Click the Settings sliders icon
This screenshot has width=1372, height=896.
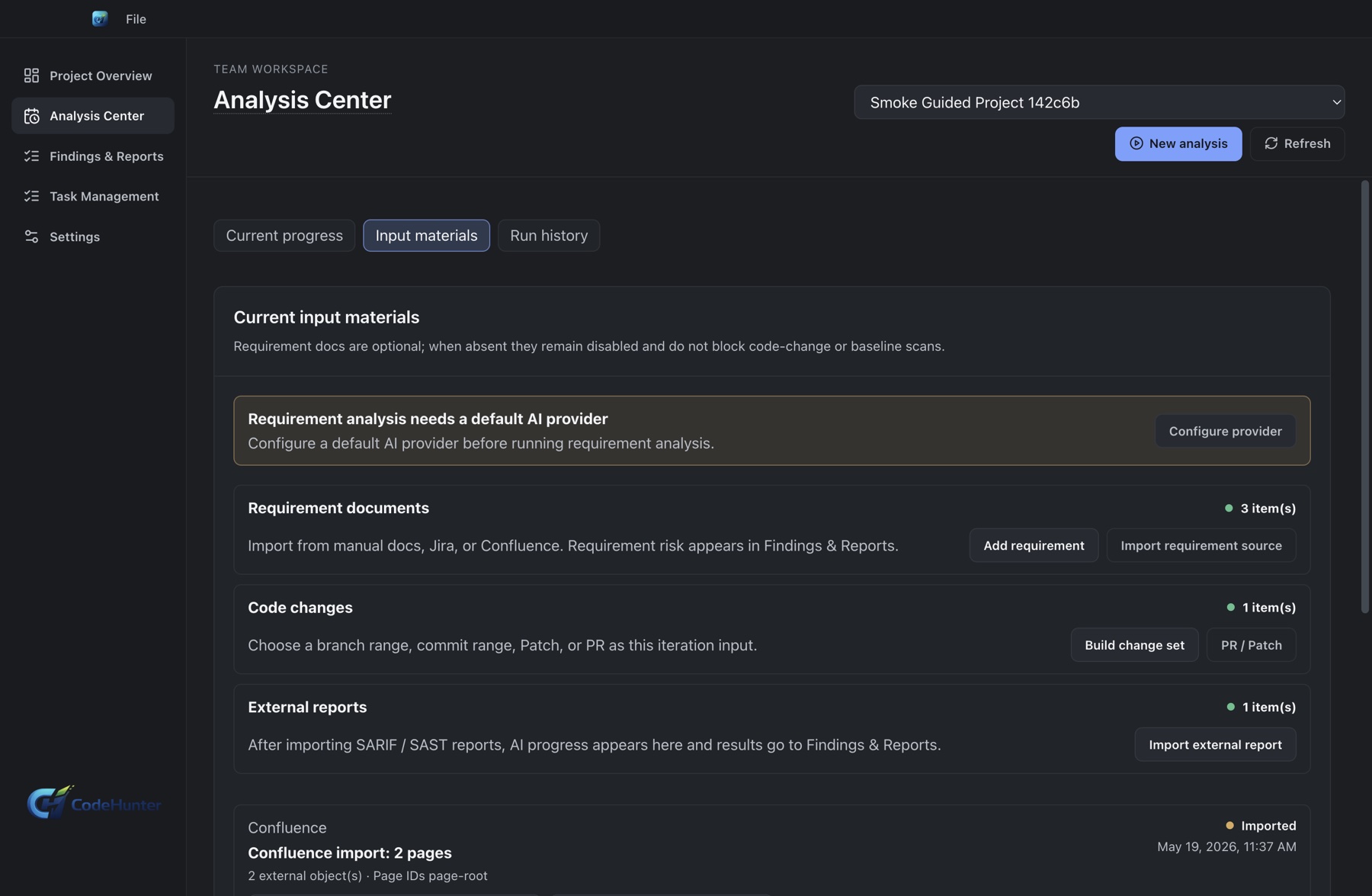(31, 236)
